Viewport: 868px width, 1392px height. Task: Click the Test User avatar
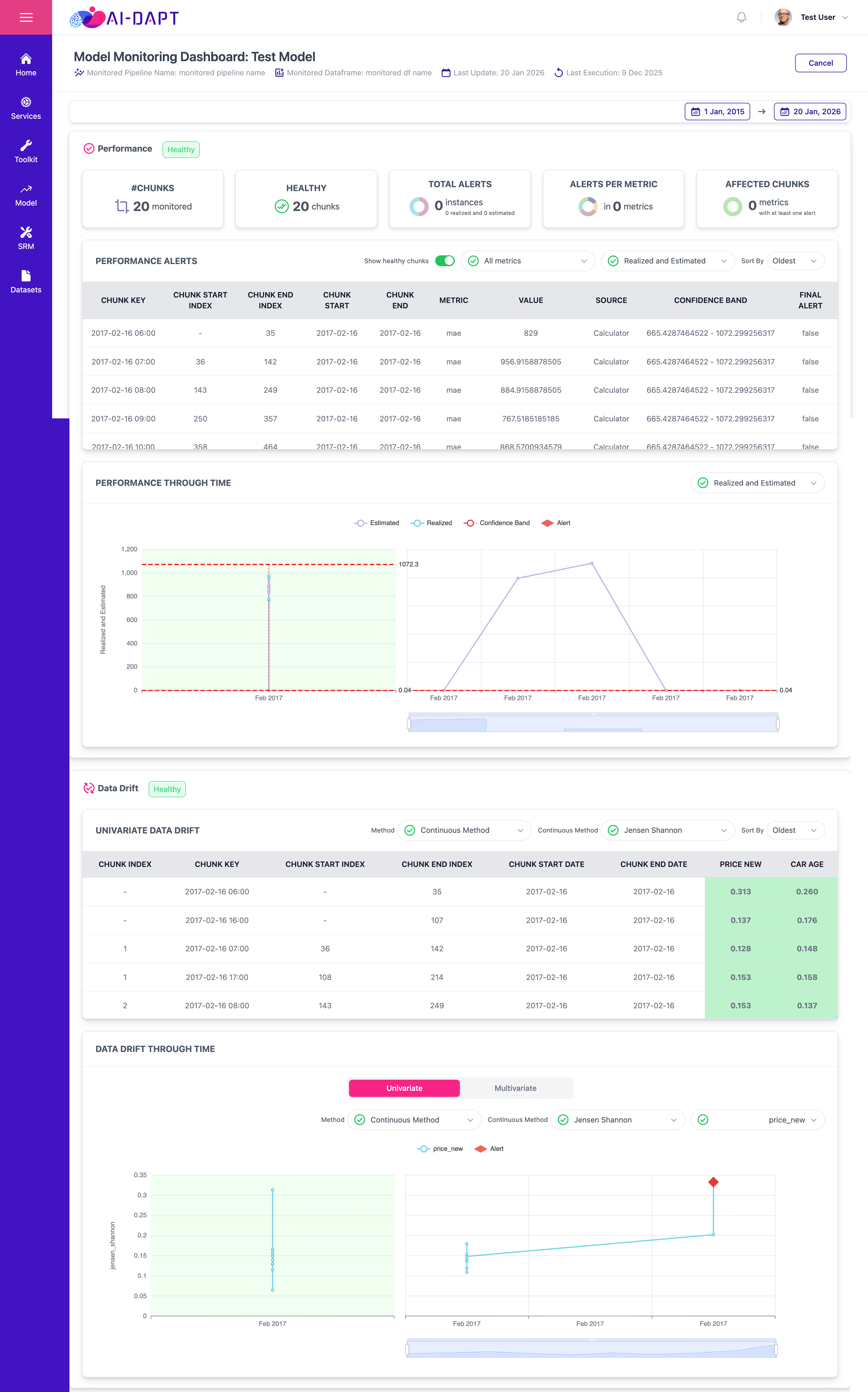tap(783, 17)
